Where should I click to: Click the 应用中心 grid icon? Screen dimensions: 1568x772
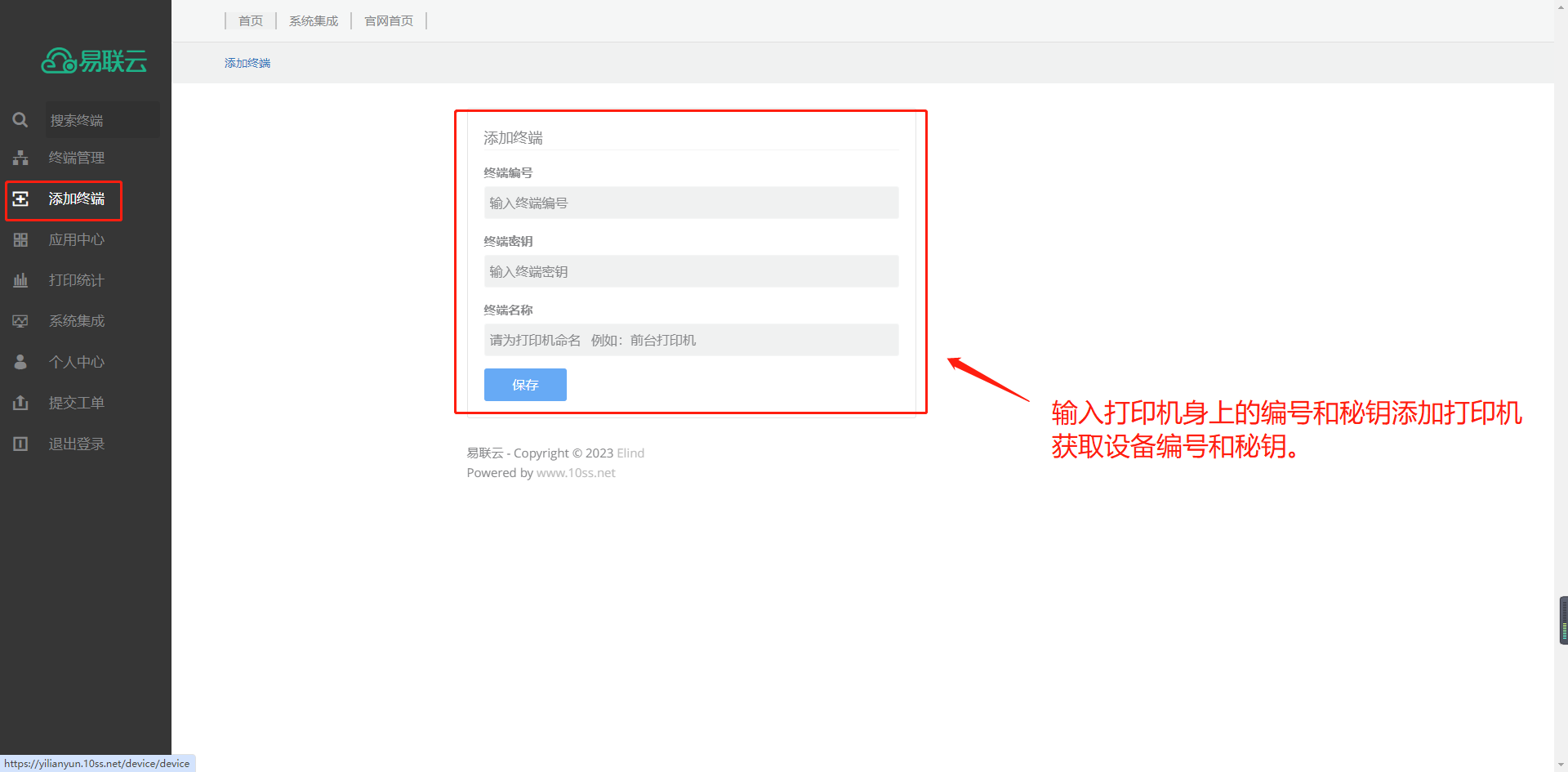[x=20, y=239]
